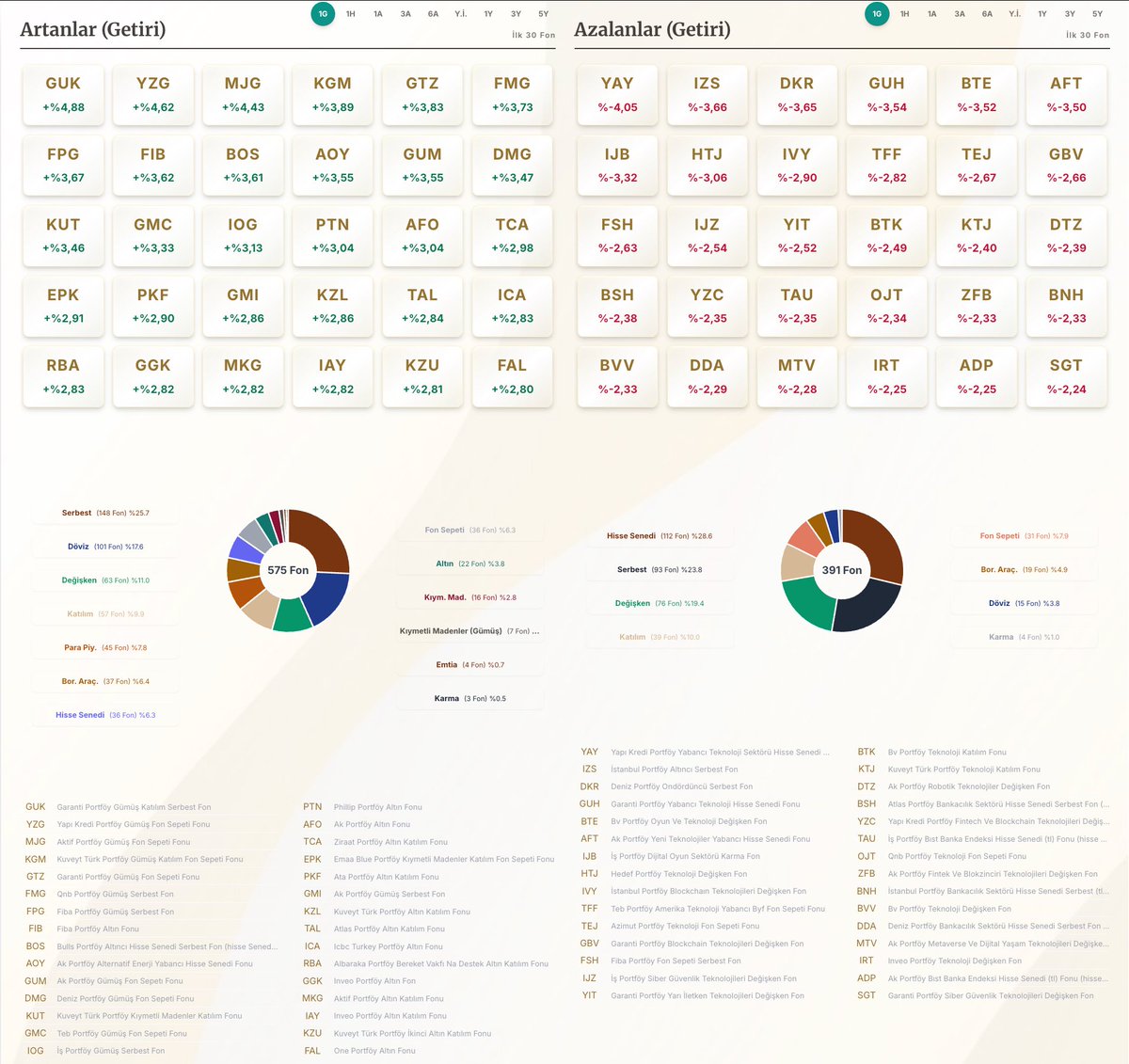Click the FSH code in the fund list
Image resolution: width=1129 pixels, height=1064 pixels.
(590, 961)
